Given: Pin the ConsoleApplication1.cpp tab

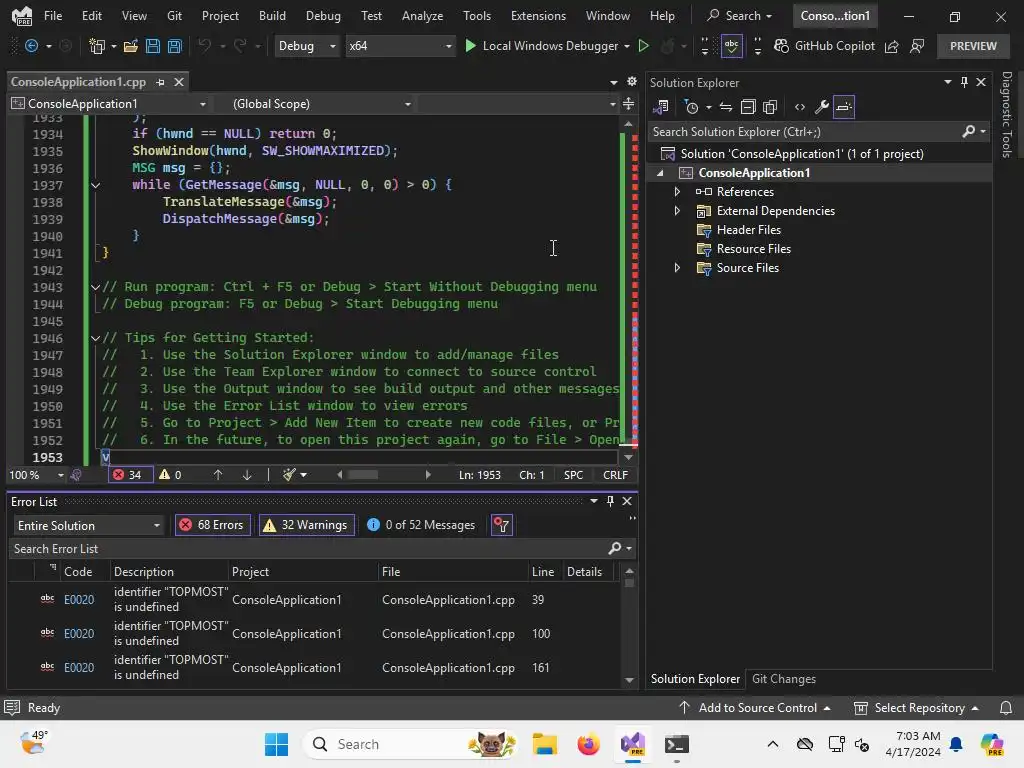Looking at the screenshot, I should [160, 82].
